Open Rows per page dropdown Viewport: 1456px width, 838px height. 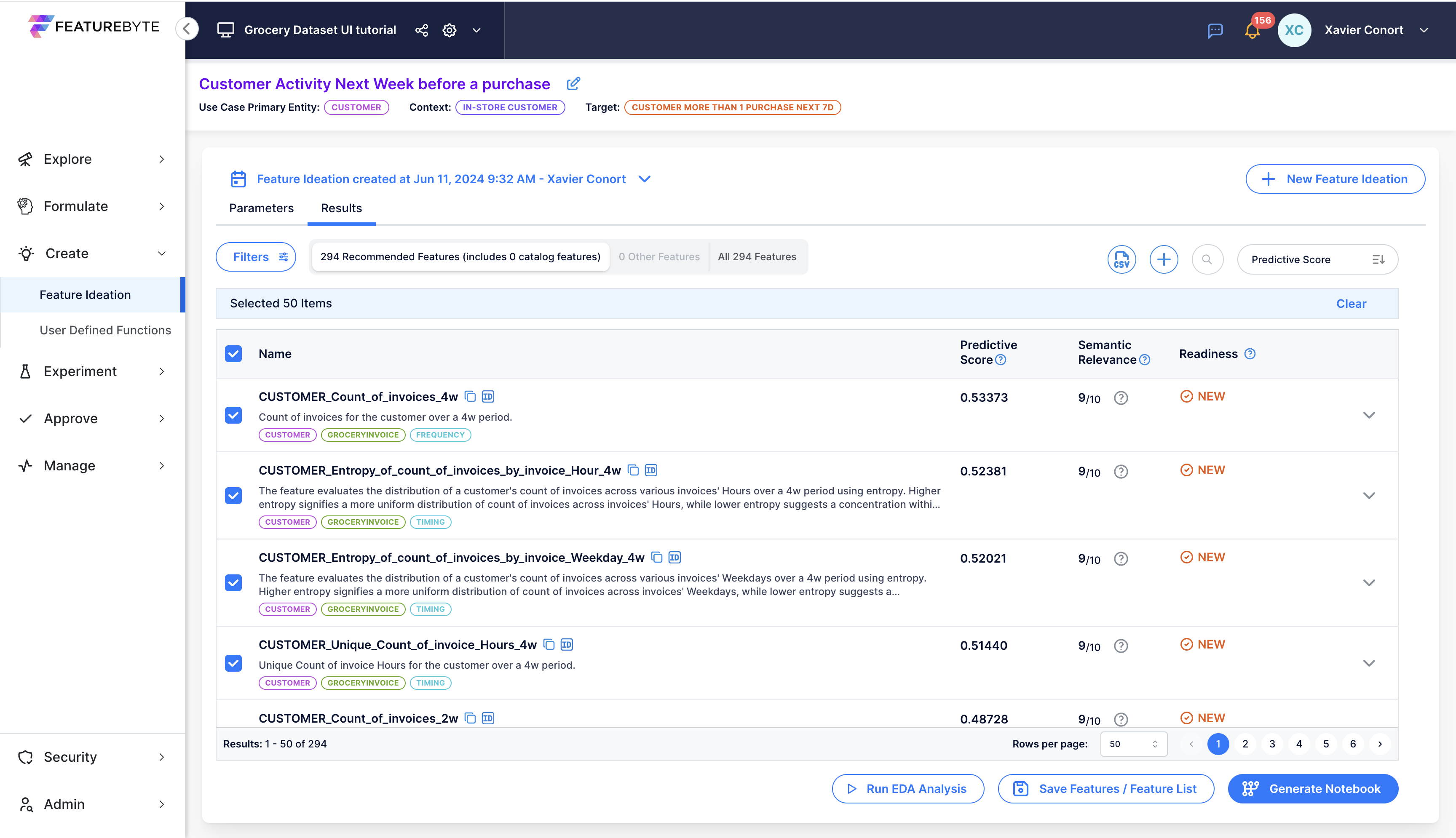[x=1133, y=744]
